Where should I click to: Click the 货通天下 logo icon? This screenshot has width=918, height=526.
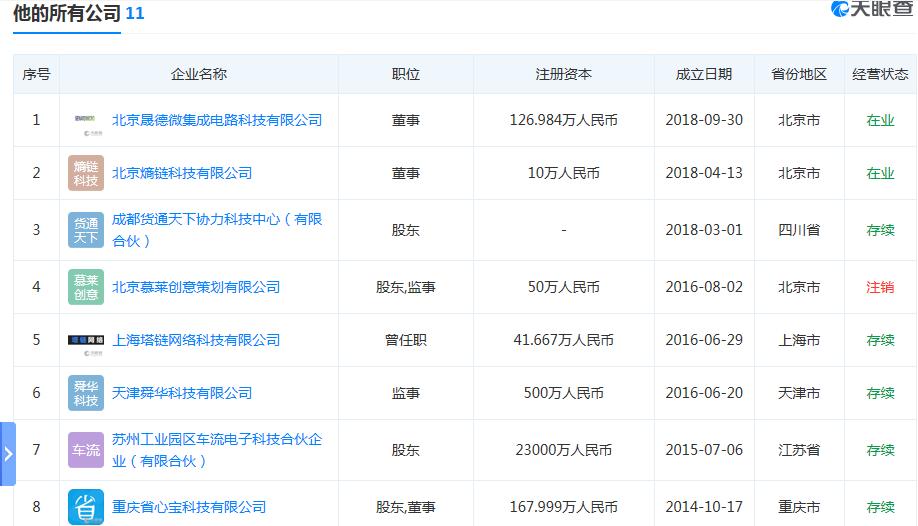pos(86,230)
